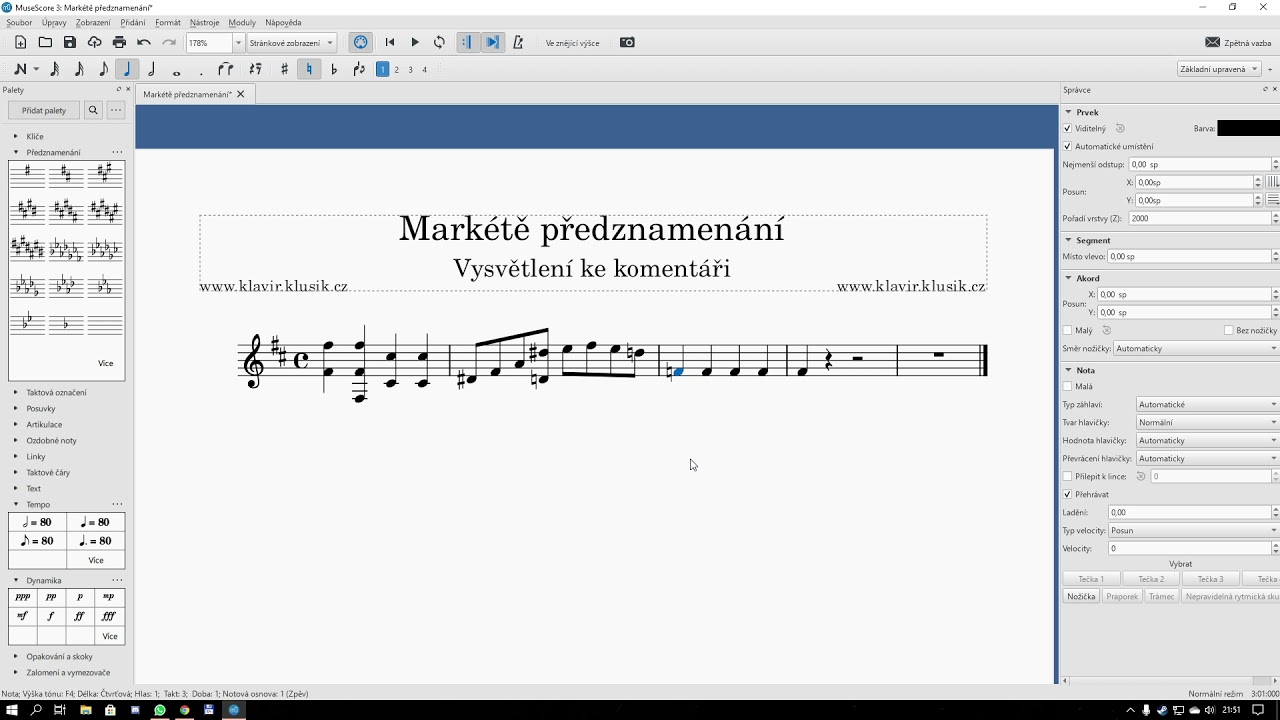Select the 16th note duration
Viewport: 1280px width, 720px height.
79,69
